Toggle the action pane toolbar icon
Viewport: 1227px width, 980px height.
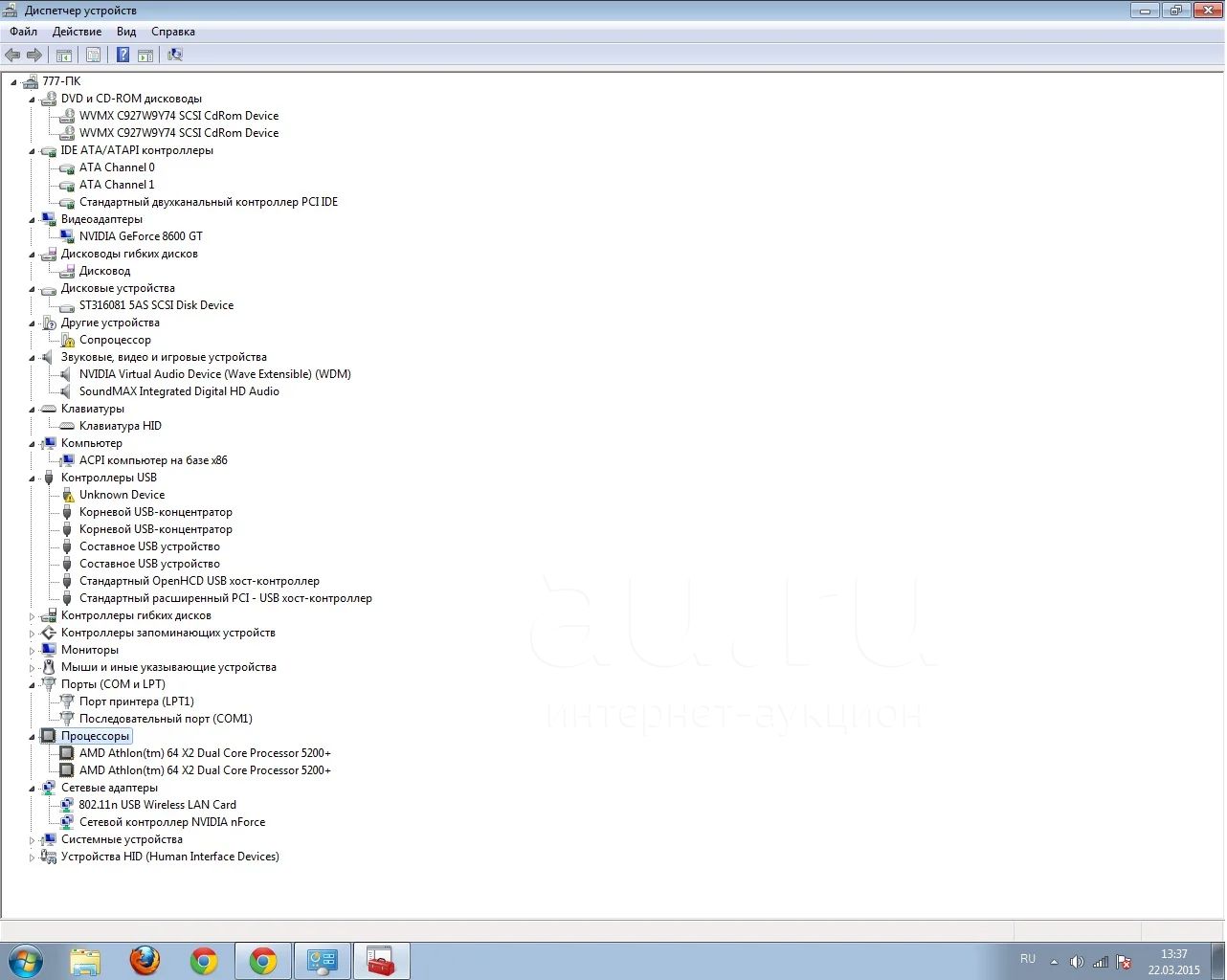coord(145,56)
